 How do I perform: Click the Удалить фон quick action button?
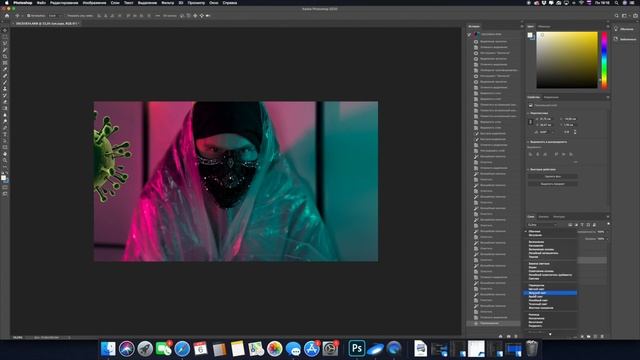[553, 177]
